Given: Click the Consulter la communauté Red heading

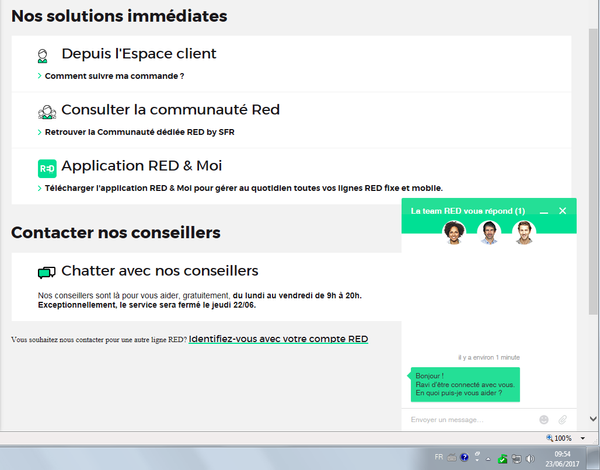Looking at the screenshot, I should (171, 110).
